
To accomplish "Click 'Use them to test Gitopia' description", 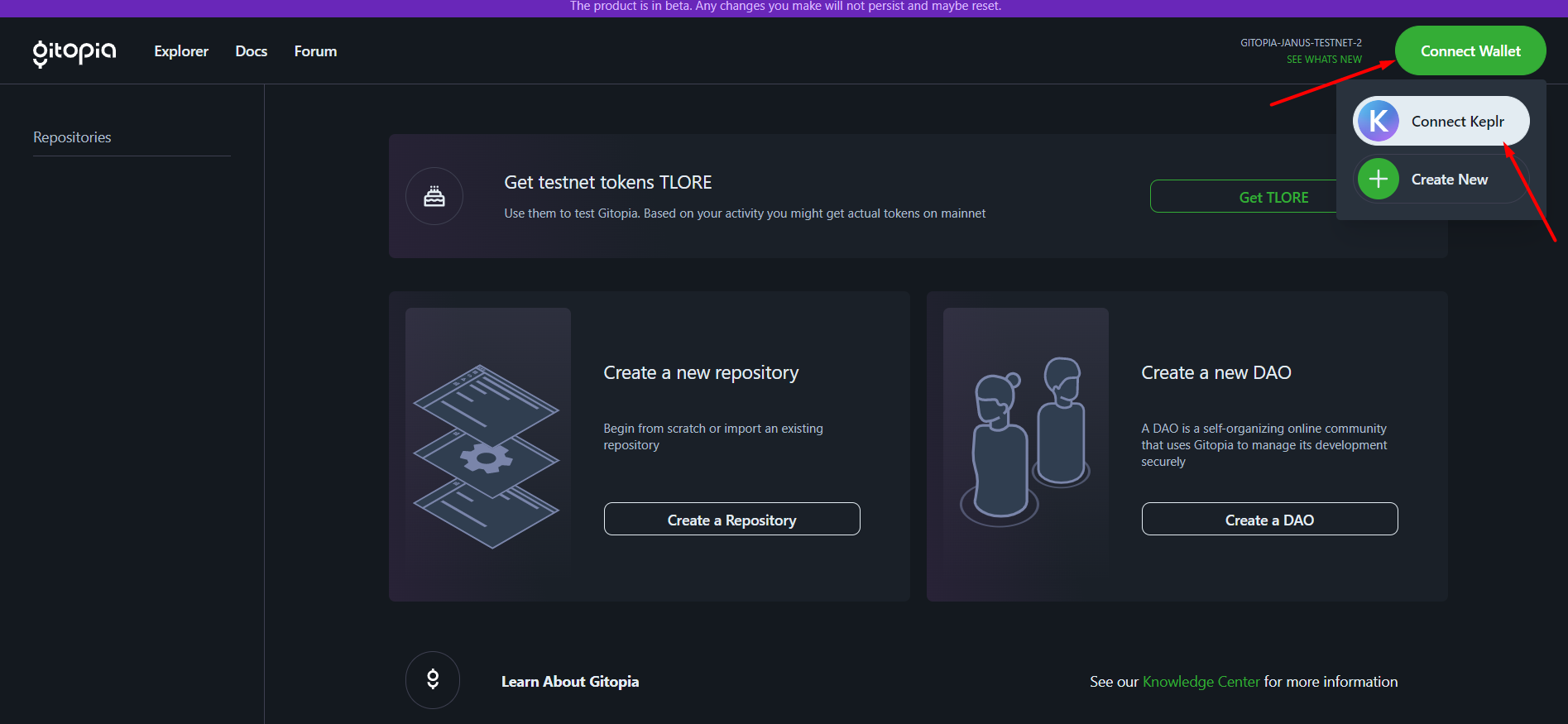I will (x=745, y=213).
